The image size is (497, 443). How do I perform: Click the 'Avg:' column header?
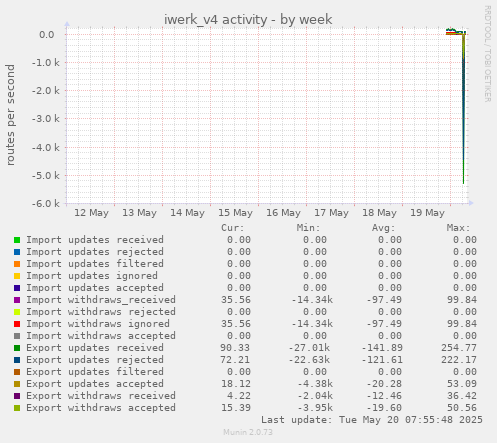[383, 228]
